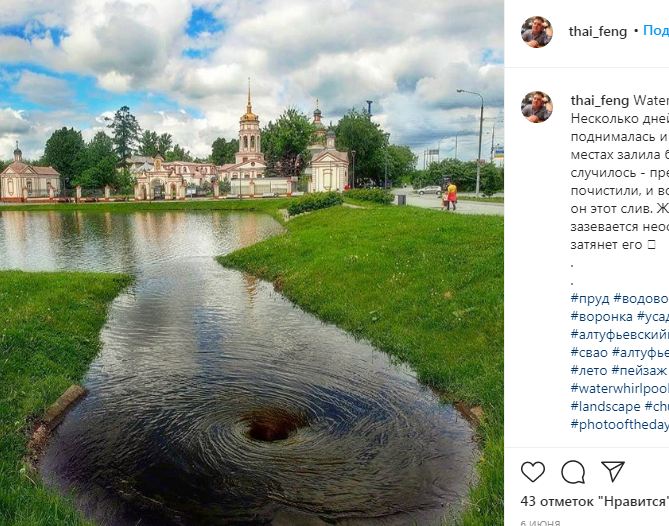
Task: Share the post with the paper plane icon
Action: tap(613, 471)
